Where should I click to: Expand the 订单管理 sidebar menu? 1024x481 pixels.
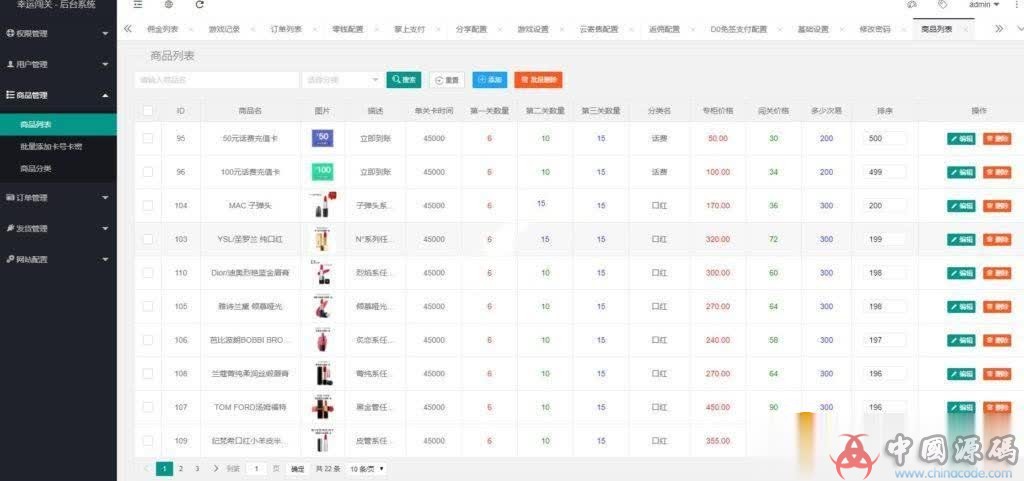pyautogui.click(x=58, y=197)
